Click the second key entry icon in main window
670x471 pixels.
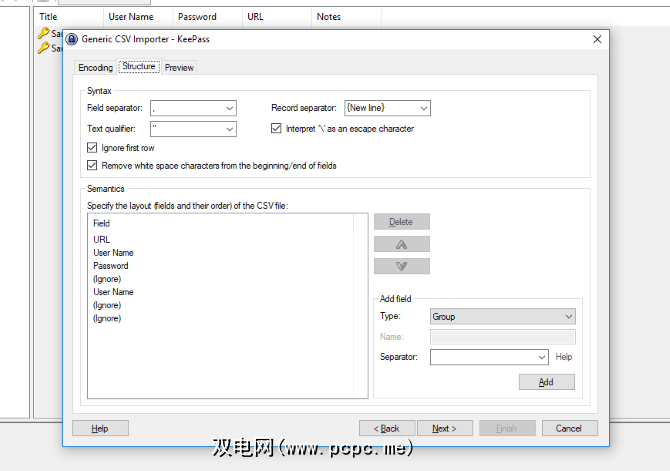(x=43, y=47)
